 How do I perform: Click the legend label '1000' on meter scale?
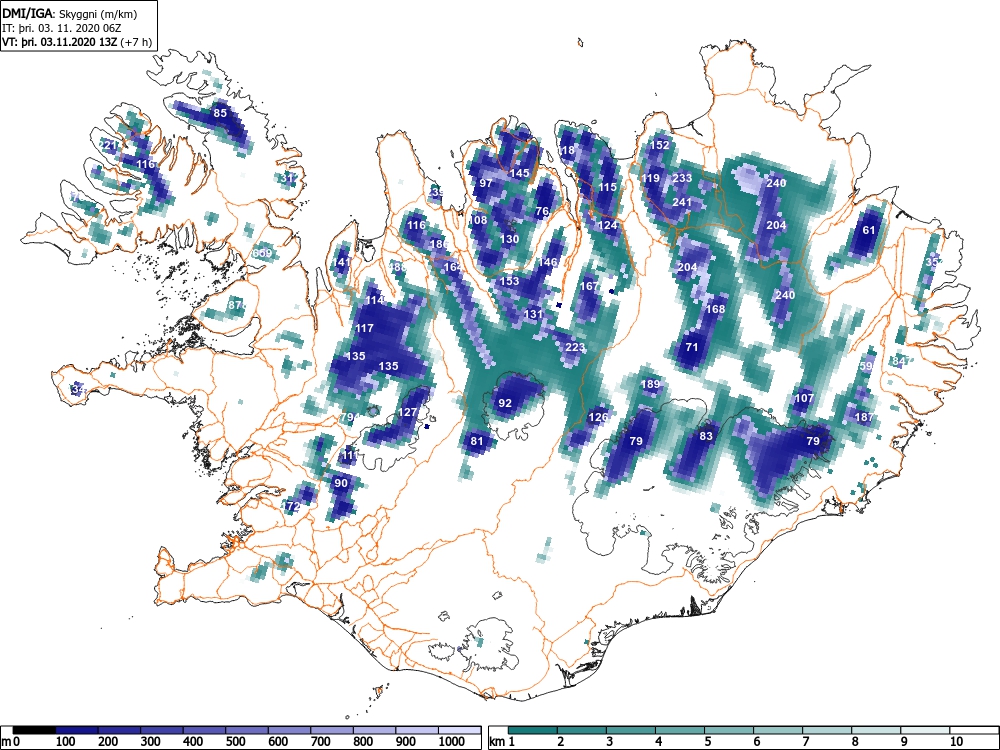pos(452,742)
